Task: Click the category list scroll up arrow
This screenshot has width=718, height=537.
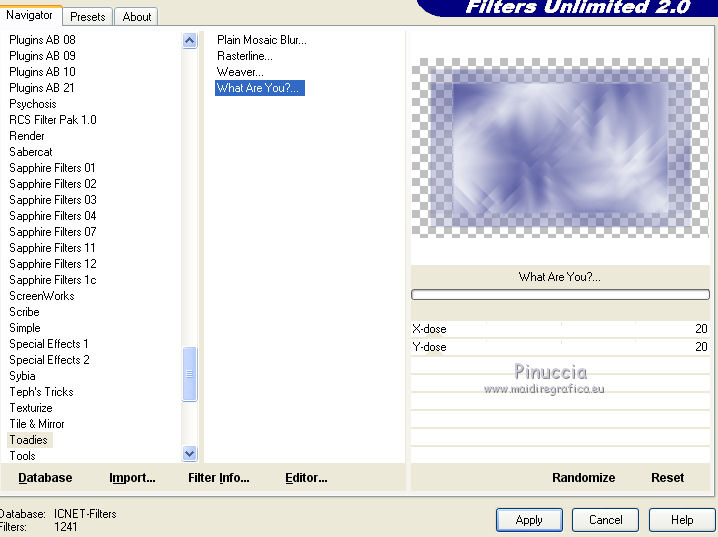Action: point(190,41)
